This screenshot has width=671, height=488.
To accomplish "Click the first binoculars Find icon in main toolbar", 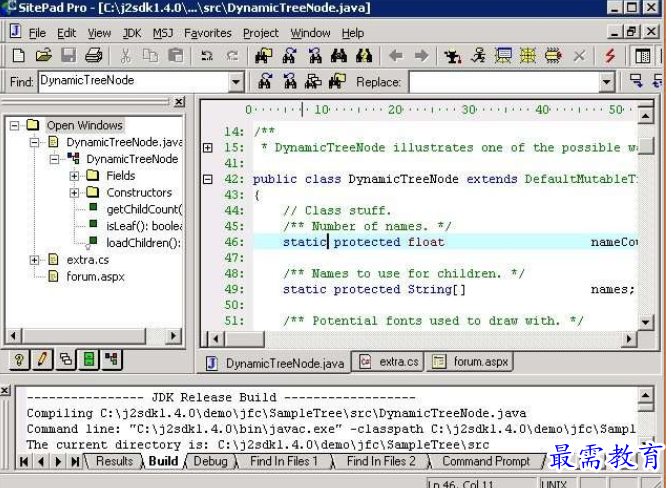I will click(264, 56).
